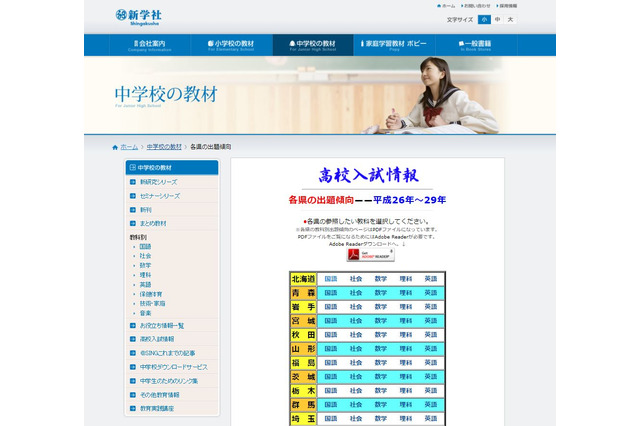Open 理科 in the 青森 row

[406, 293]
